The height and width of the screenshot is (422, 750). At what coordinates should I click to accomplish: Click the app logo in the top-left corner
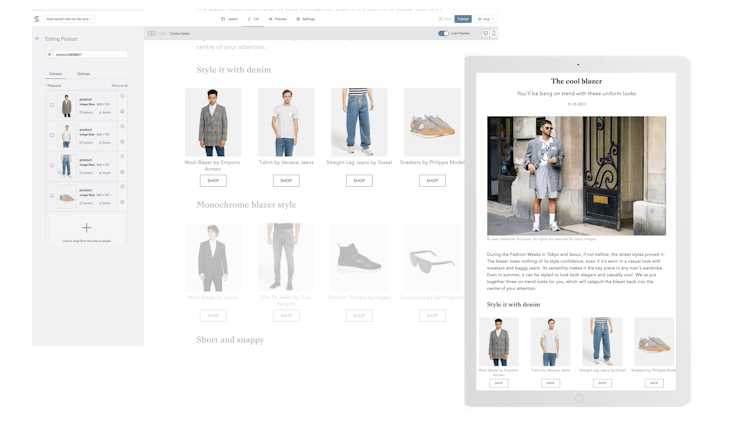tap(37, 18)
